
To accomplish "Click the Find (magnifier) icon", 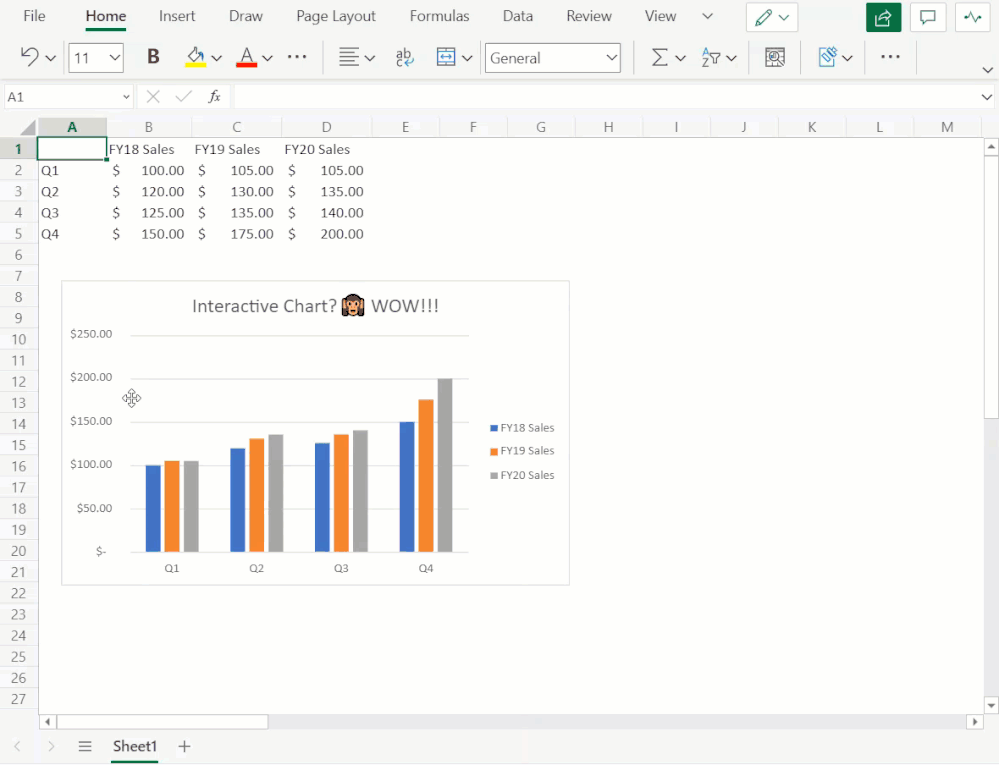I will pos(774,57).
